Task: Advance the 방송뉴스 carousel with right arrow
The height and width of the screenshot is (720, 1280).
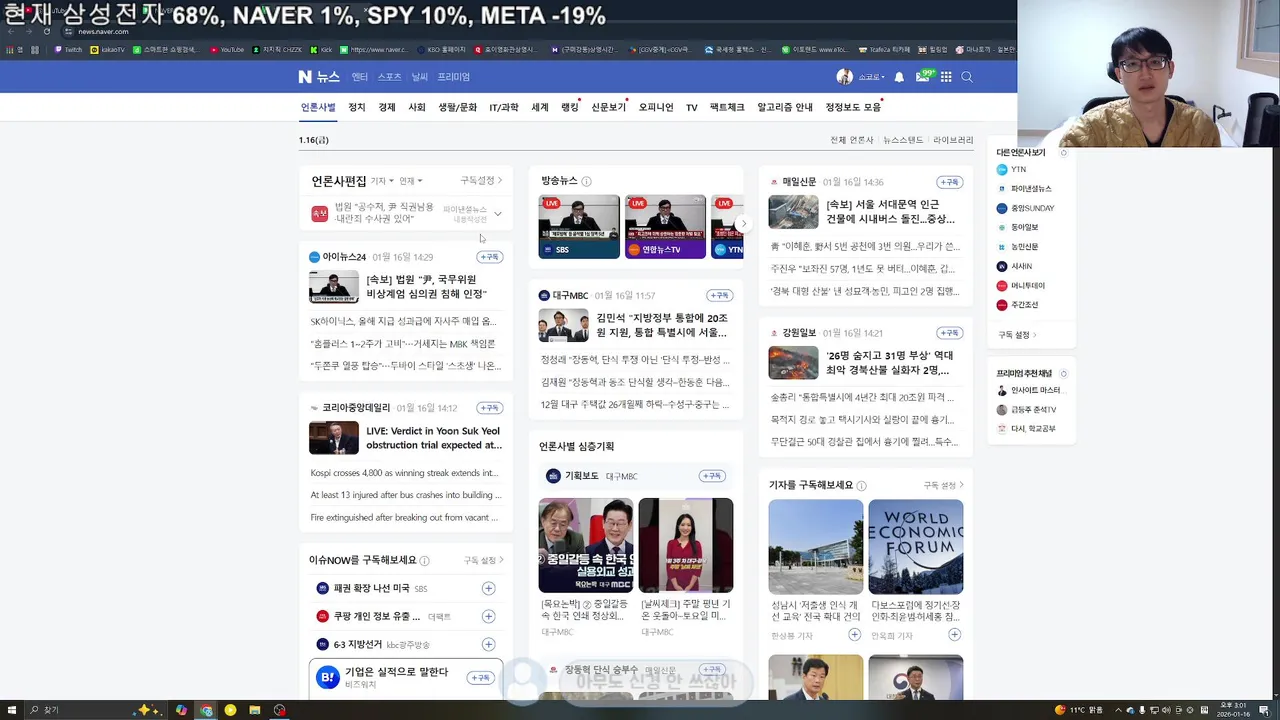Action: [742, 224]
